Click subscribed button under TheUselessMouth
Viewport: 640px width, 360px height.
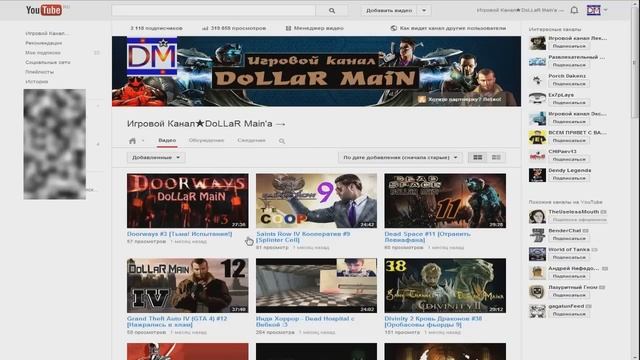pyautogui.click(x=578, y=220)
